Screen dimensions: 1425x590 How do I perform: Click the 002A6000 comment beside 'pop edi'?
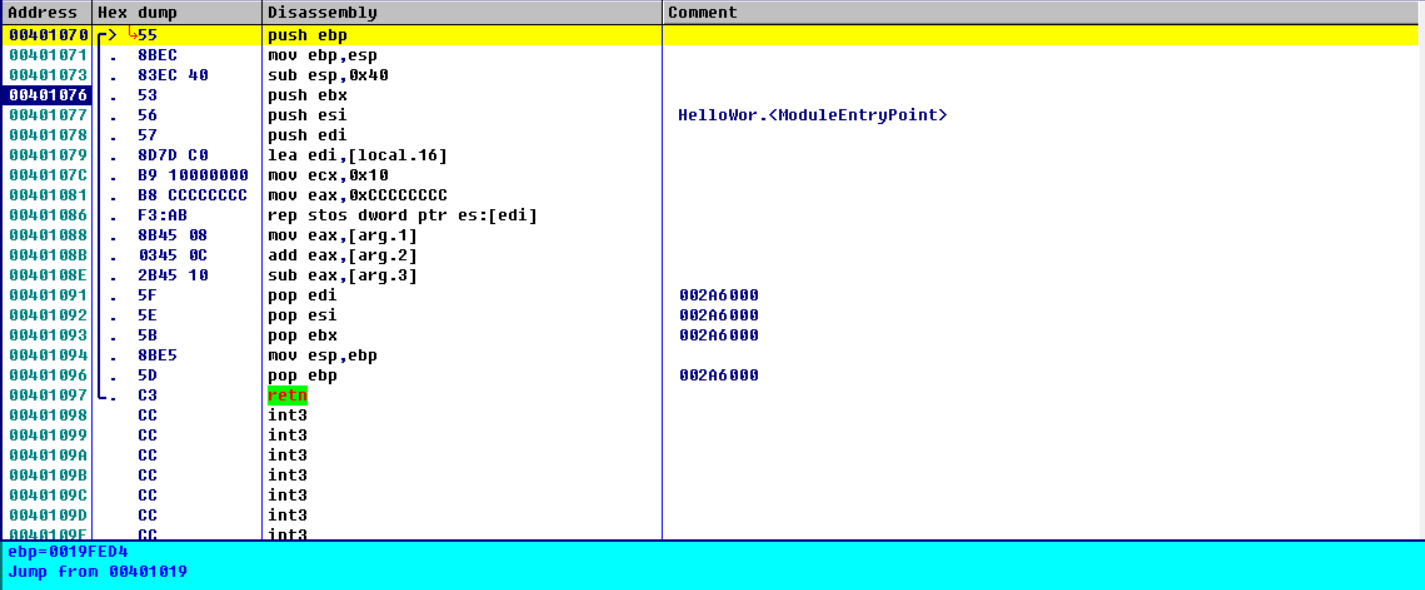point(718,295)
